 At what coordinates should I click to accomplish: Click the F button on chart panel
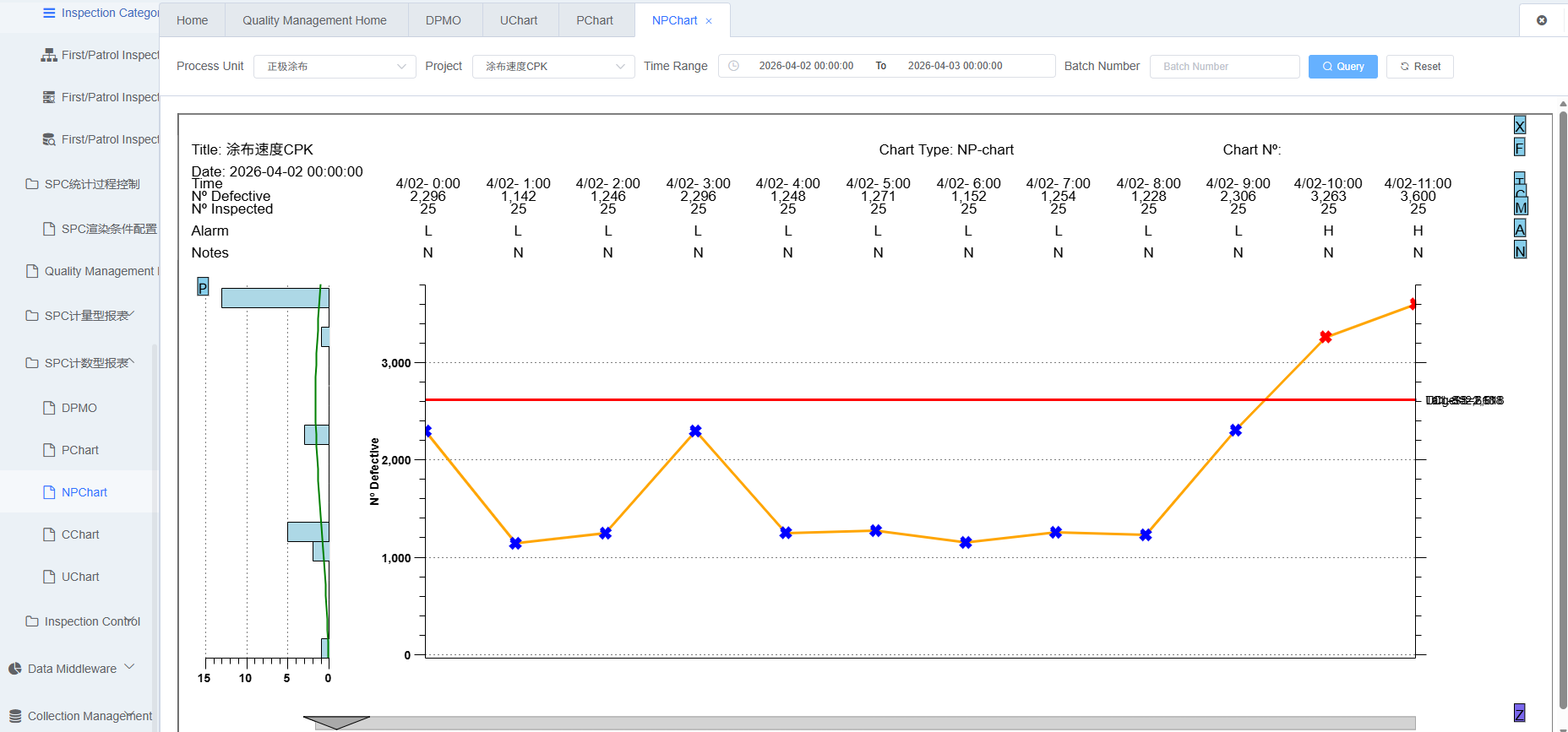tap(1520, 148)
